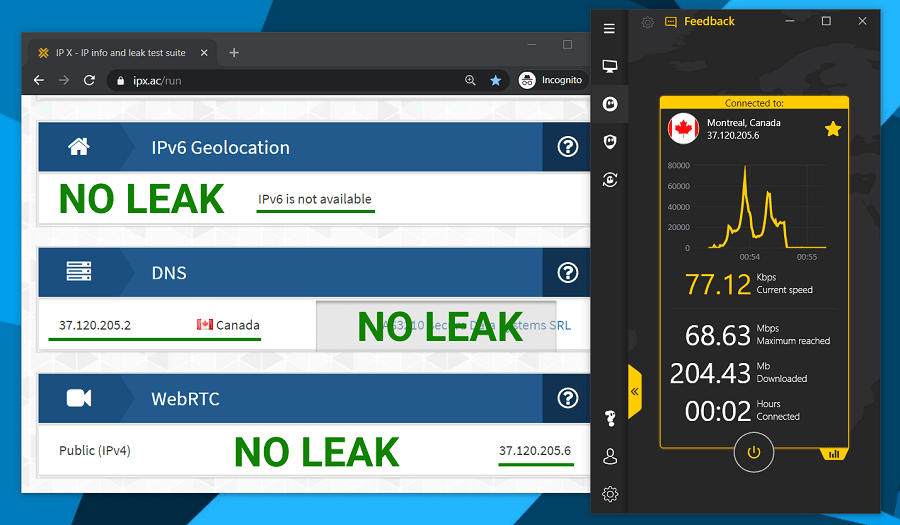Viewport: 900px width, 525px height.
Task: Minimize the CyberGhost window
Action: click(790, 21)
